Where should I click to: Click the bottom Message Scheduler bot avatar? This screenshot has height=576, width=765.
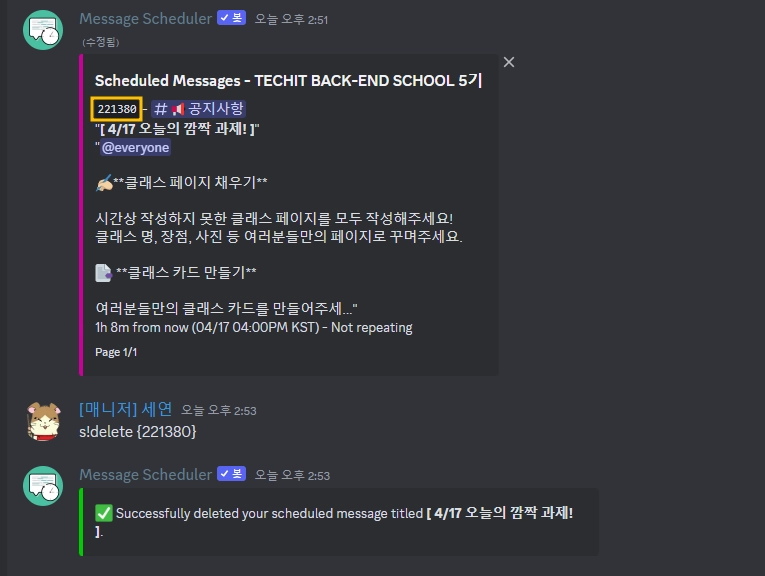click(x=43, y=486)
